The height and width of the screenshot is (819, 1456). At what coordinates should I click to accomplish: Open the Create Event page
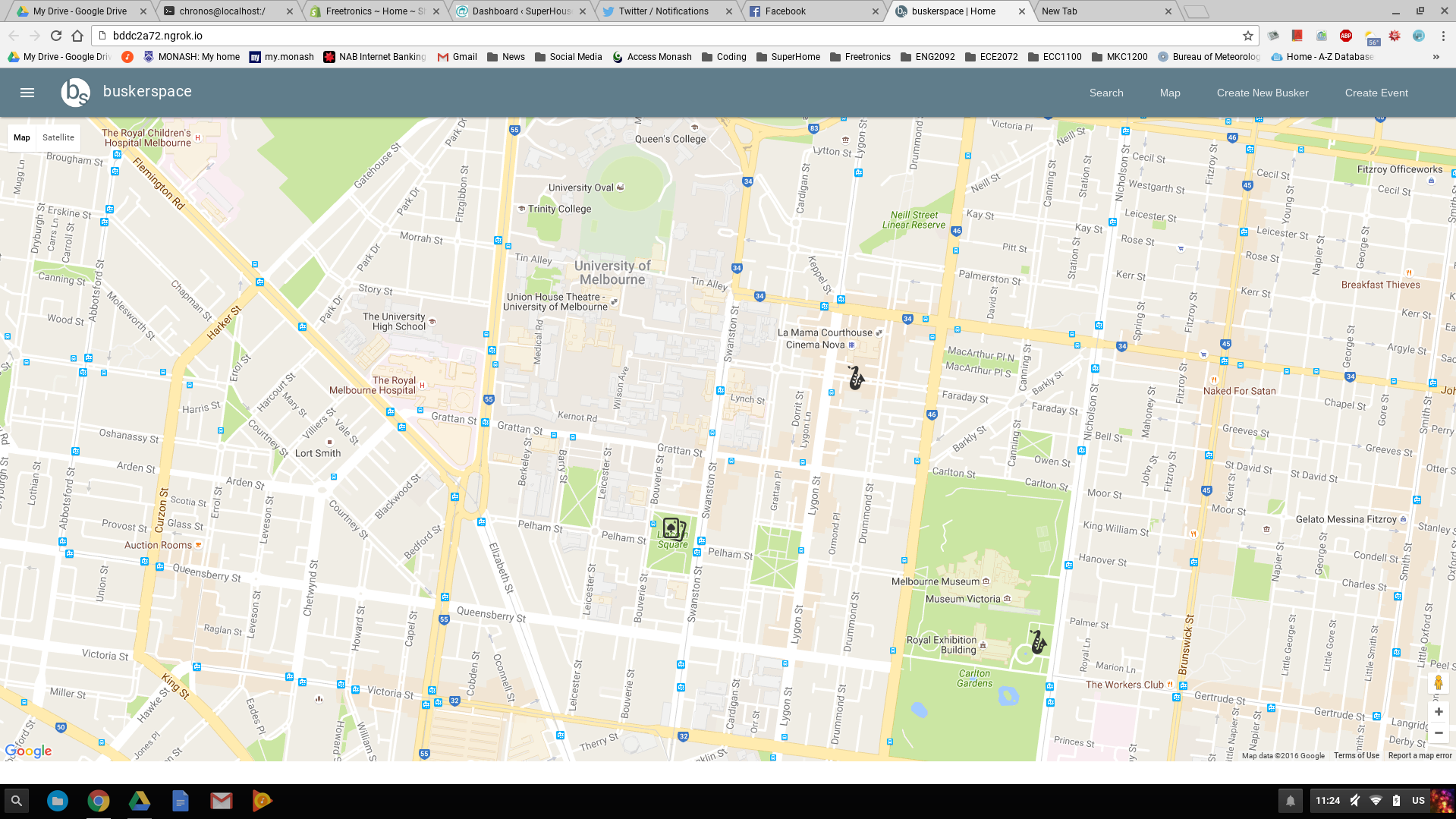[x=1376, y=93]
